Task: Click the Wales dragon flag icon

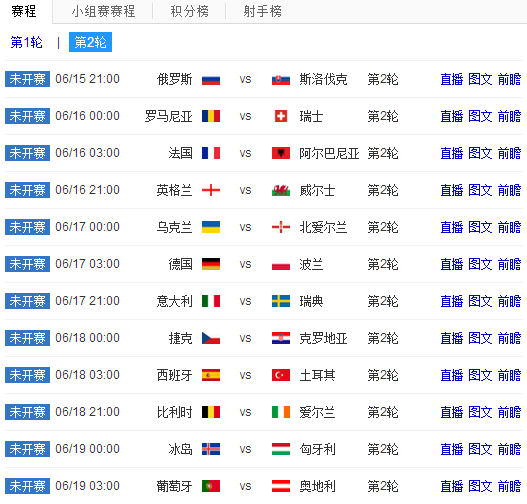Action: click(x=281, y=190)
